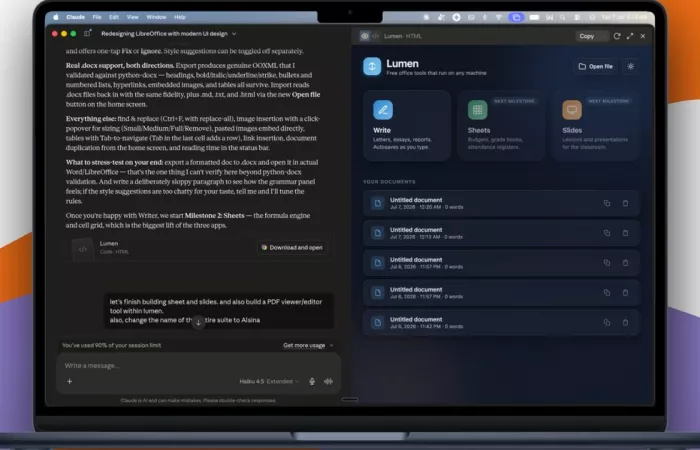700x450 pixels.
Task: Close the Lumen artifact panel
Action: click(643, 36)
